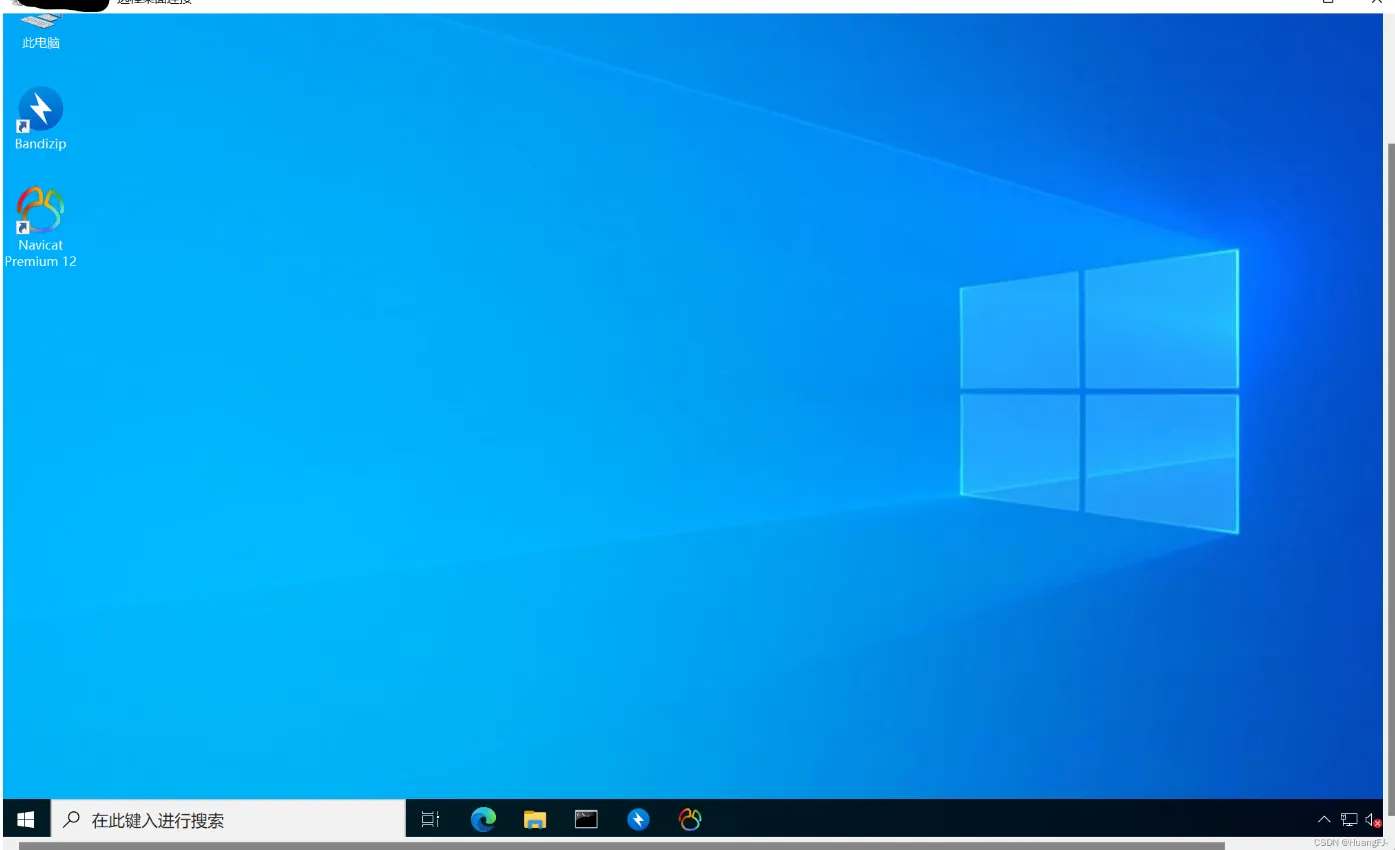Open the network status tray icon
The width and height of the screenshot is (1395, 850).
click(x=1349, y=820)
